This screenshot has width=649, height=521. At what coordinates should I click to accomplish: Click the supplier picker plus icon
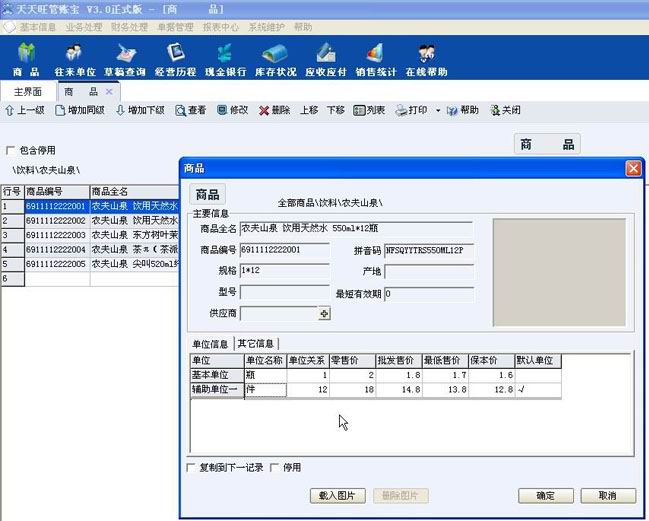pos(324,314)
